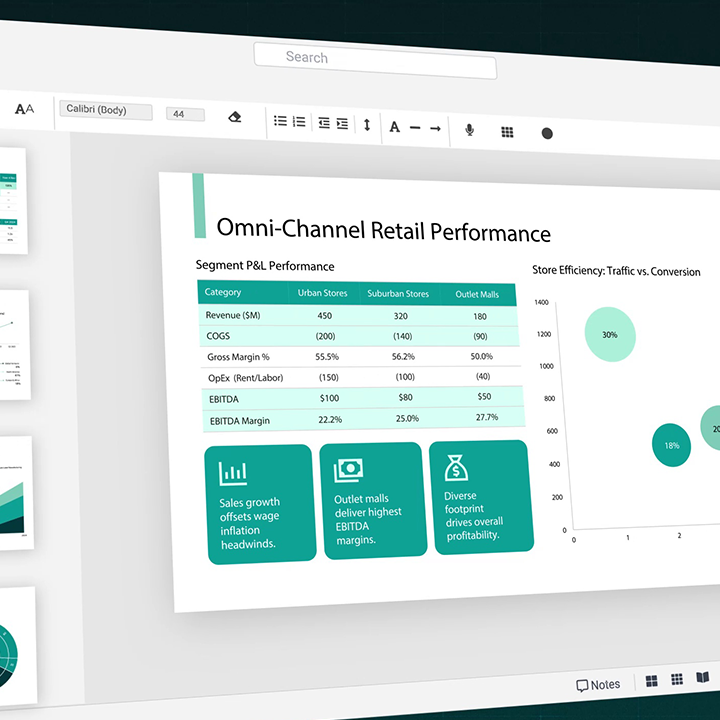Click in the Search field
The height and width of the screenshot is (720, 720).
tap(375, 61)
